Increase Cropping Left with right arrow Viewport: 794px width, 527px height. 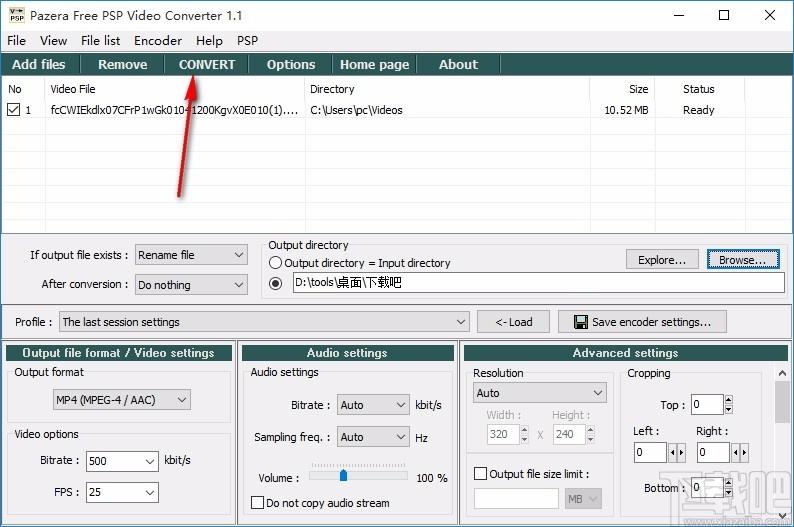[x=682, y=453]
